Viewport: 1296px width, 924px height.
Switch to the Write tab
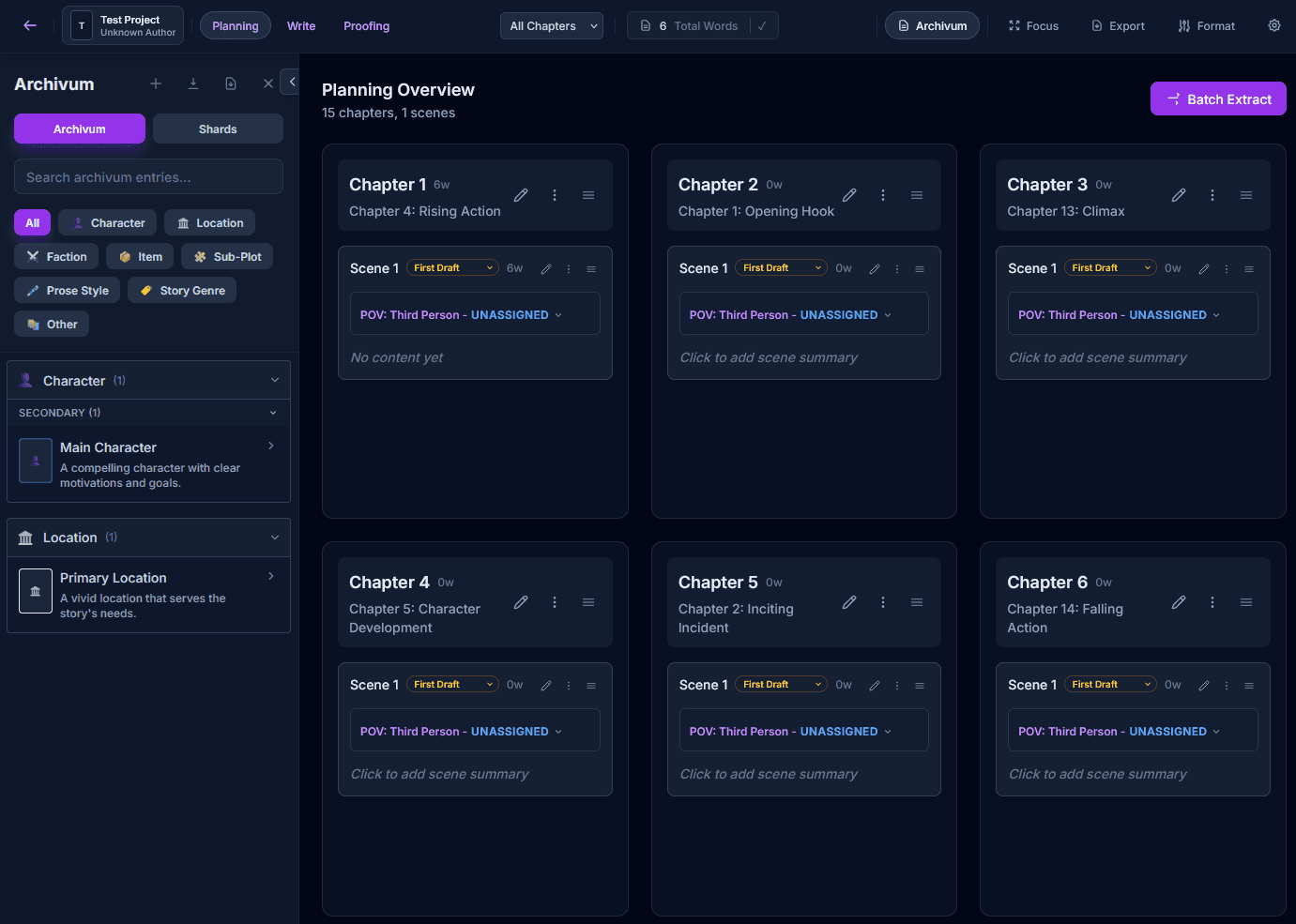(301, 25)
